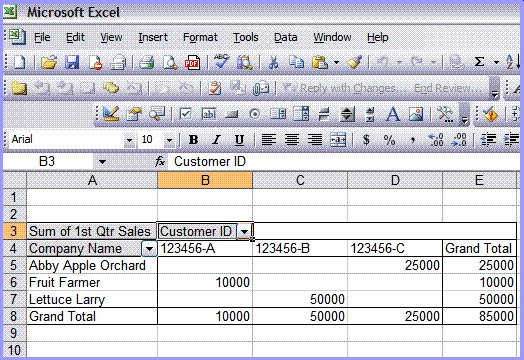
Task: Increase decimal places
Action: [x=436, y=139]
